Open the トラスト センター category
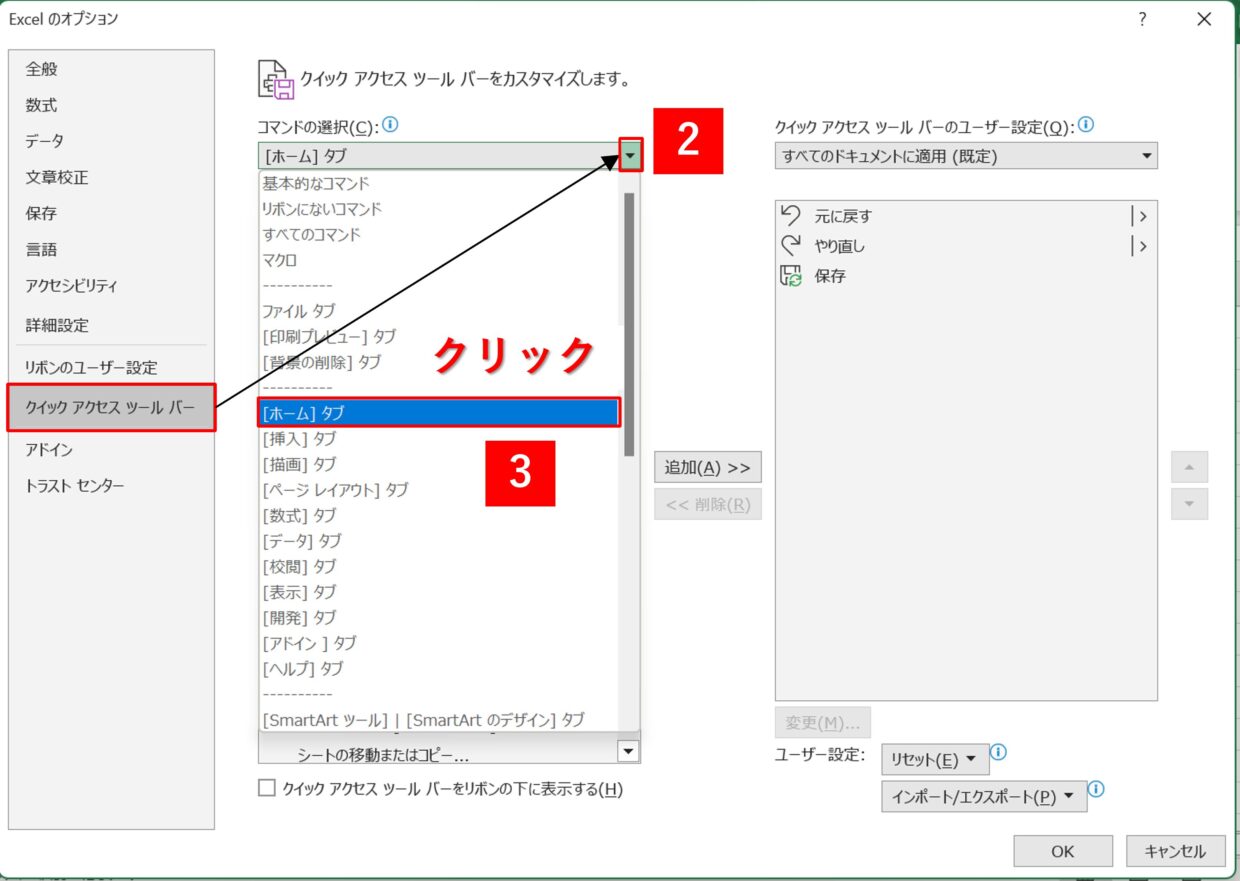1240x881 pixels. tap(111, 486)
